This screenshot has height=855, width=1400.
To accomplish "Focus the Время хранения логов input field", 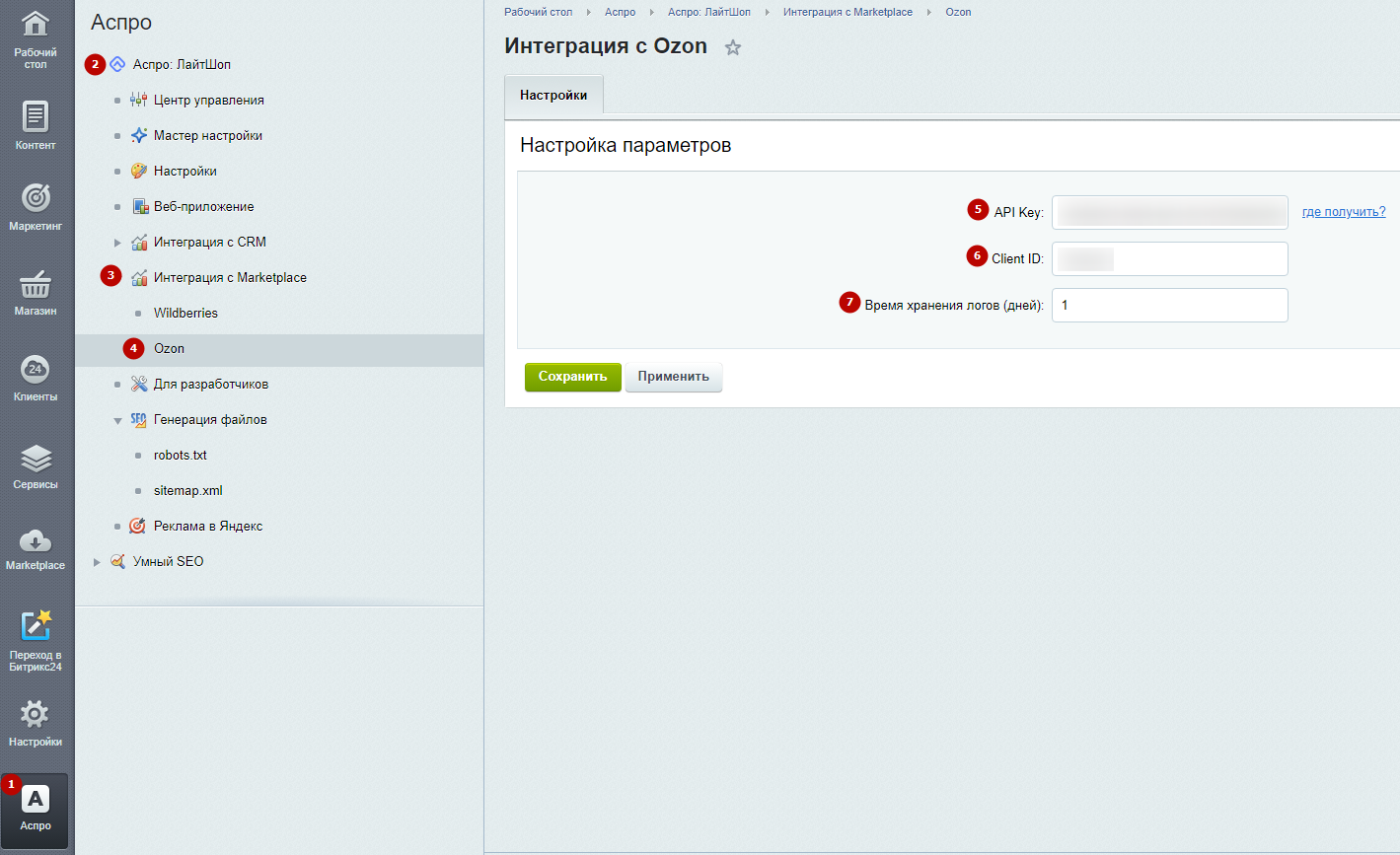I will click(x=1170, y=305).
